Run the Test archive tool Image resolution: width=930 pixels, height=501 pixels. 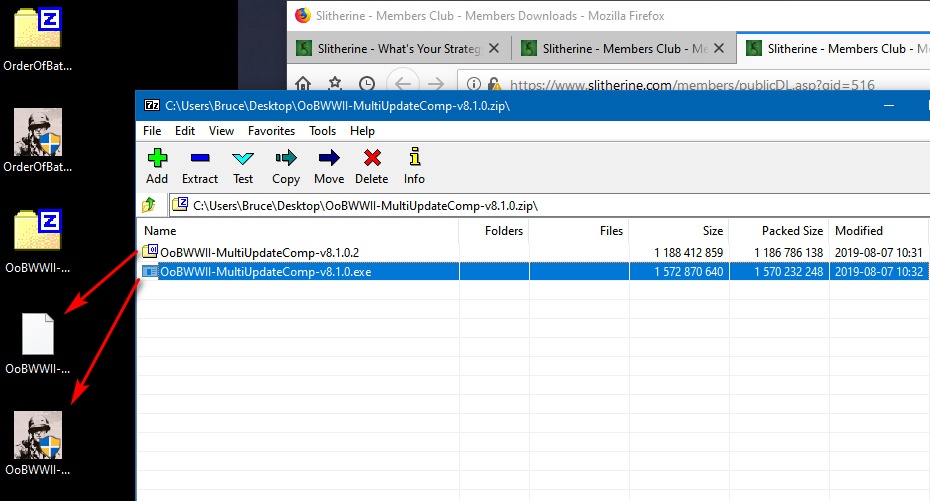243,165
